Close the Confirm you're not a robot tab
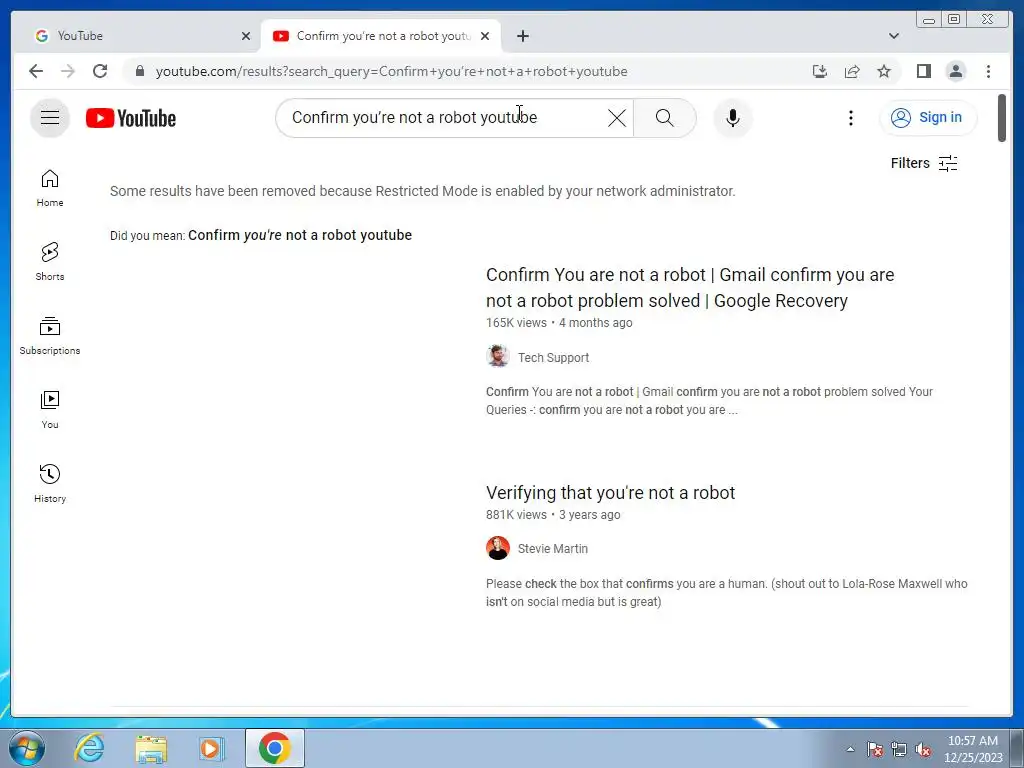This screenshot has width=1024, height=768. (x=485, y=36)
